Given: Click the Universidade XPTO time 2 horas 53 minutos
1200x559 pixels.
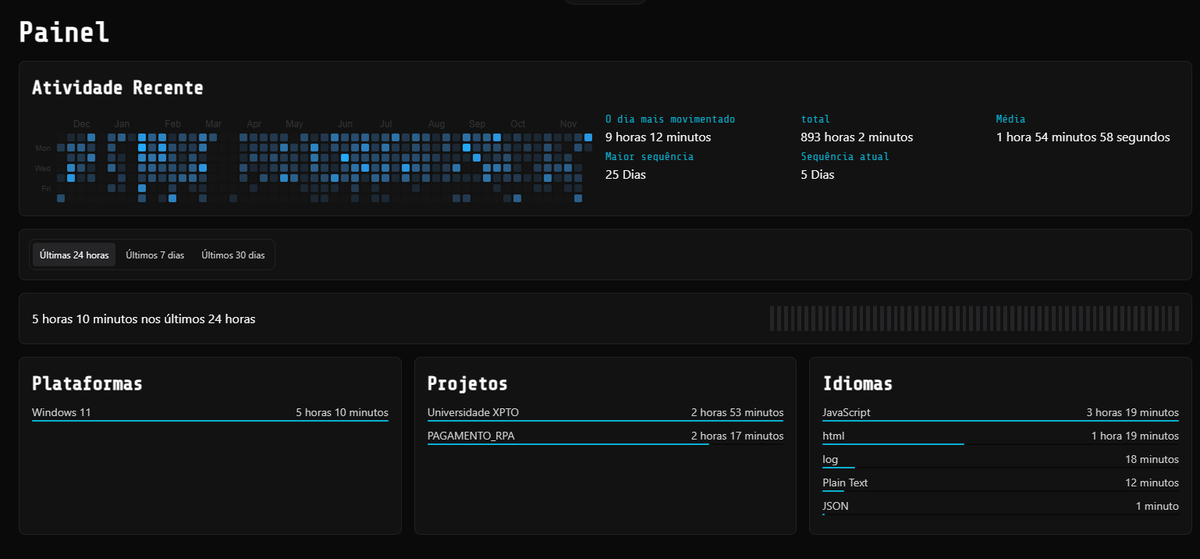Looking at the screenshot, I should tap(737, 412).
